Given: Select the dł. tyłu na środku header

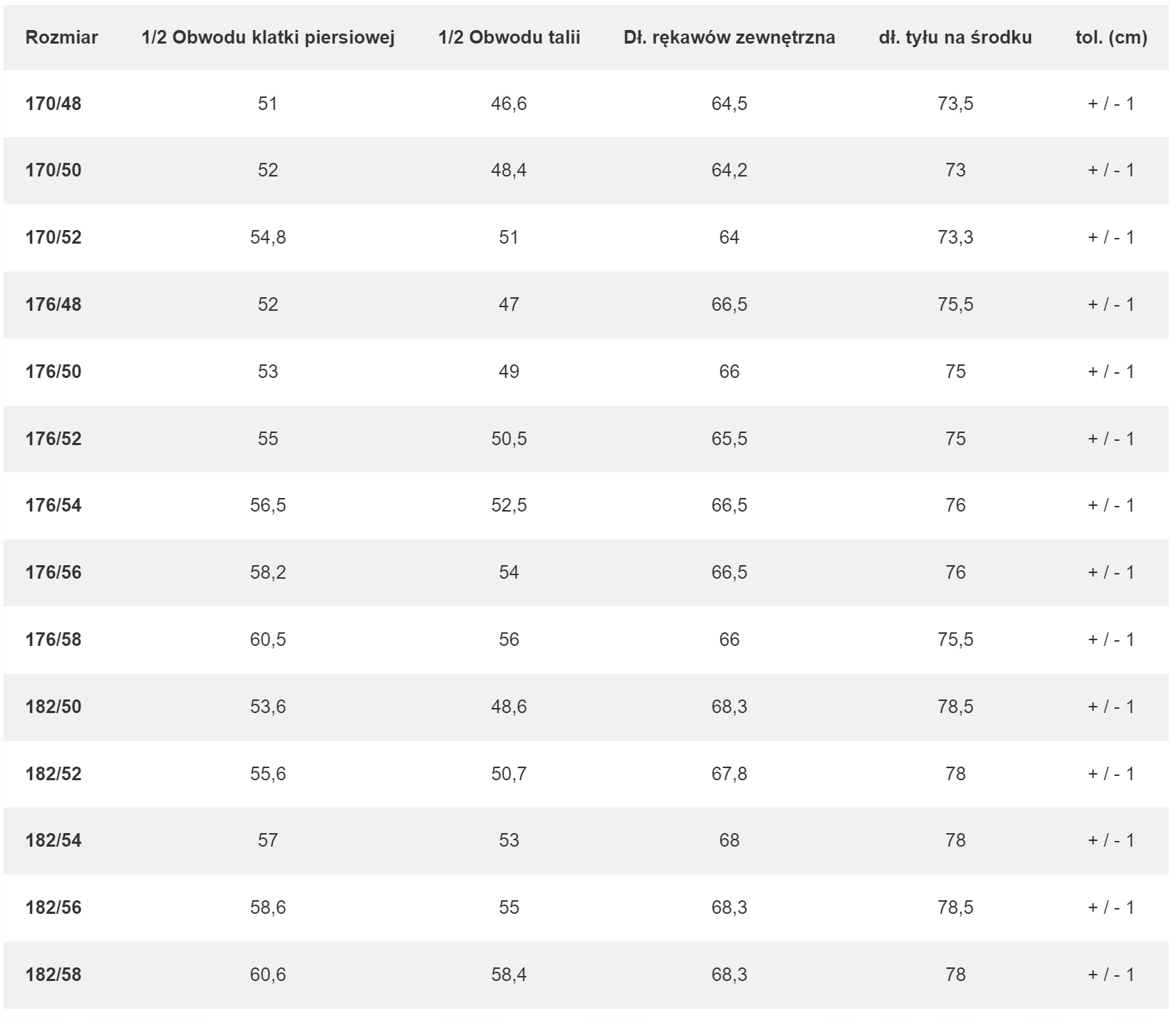Looking at the screenshot, I should pos(955,38).
